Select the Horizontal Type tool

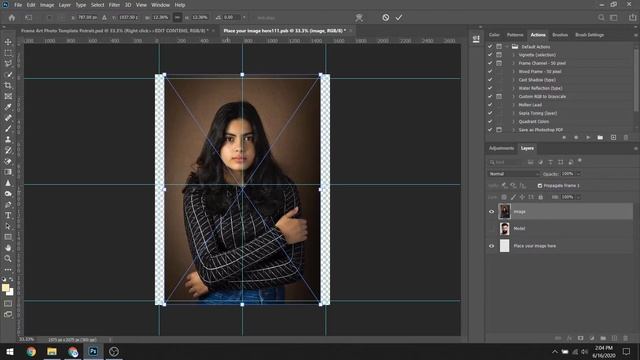(8, 215)
